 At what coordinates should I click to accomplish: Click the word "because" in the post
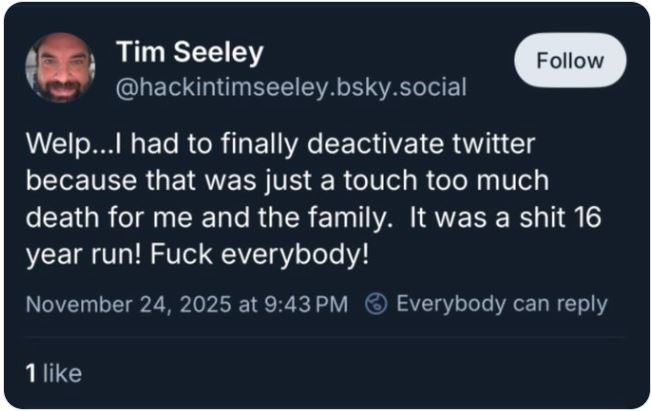75,183
